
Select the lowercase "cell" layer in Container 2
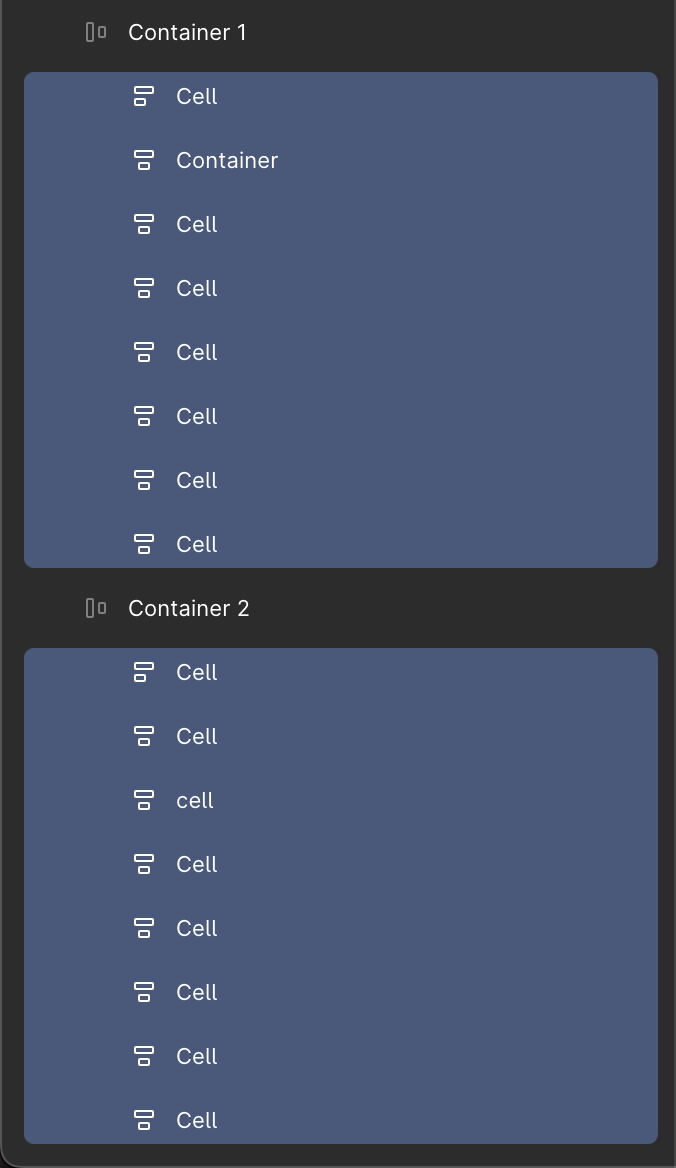tap(341, 800)
